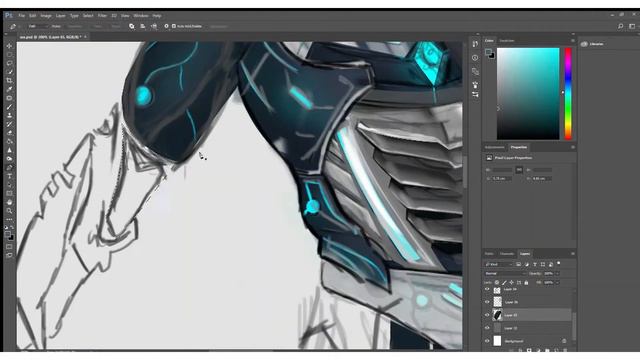Select the Eyedropper tool
The image size is (640, 360).
tap(9, 89)
